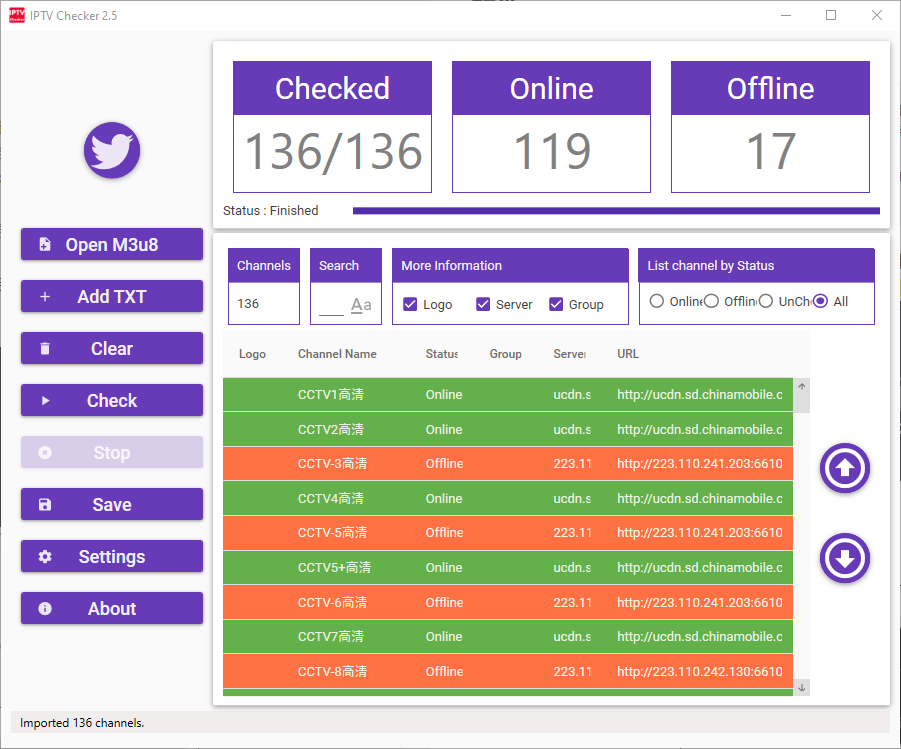Click the Logo column header

252,354
